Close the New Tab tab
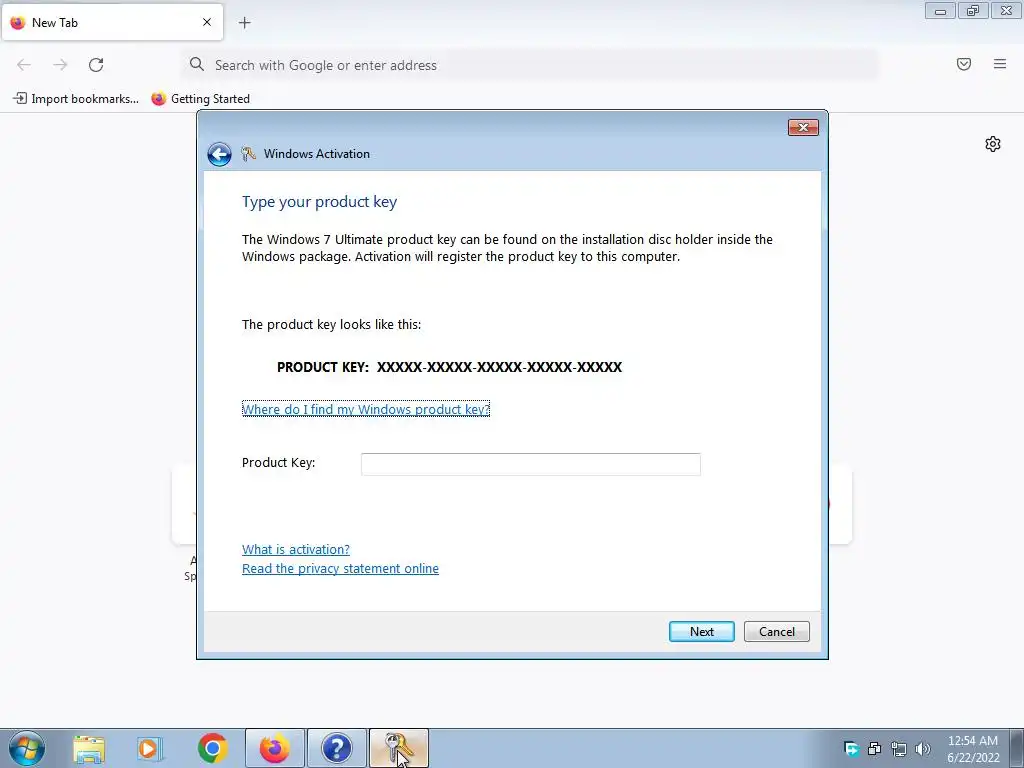The height and width of the screenshot is (768, 1024). tap(207, 22)
